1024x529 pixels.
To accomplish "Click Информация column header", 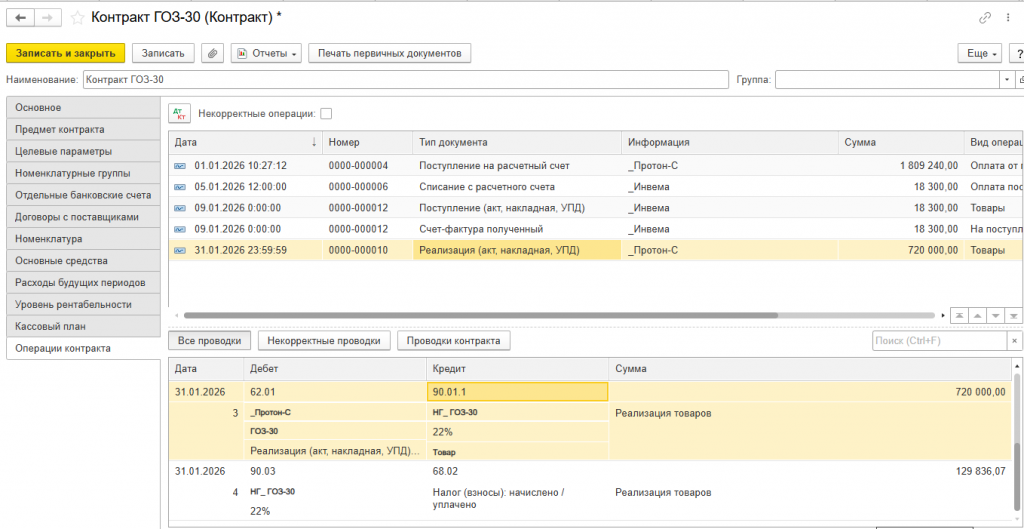I will (x=729, y=142).
